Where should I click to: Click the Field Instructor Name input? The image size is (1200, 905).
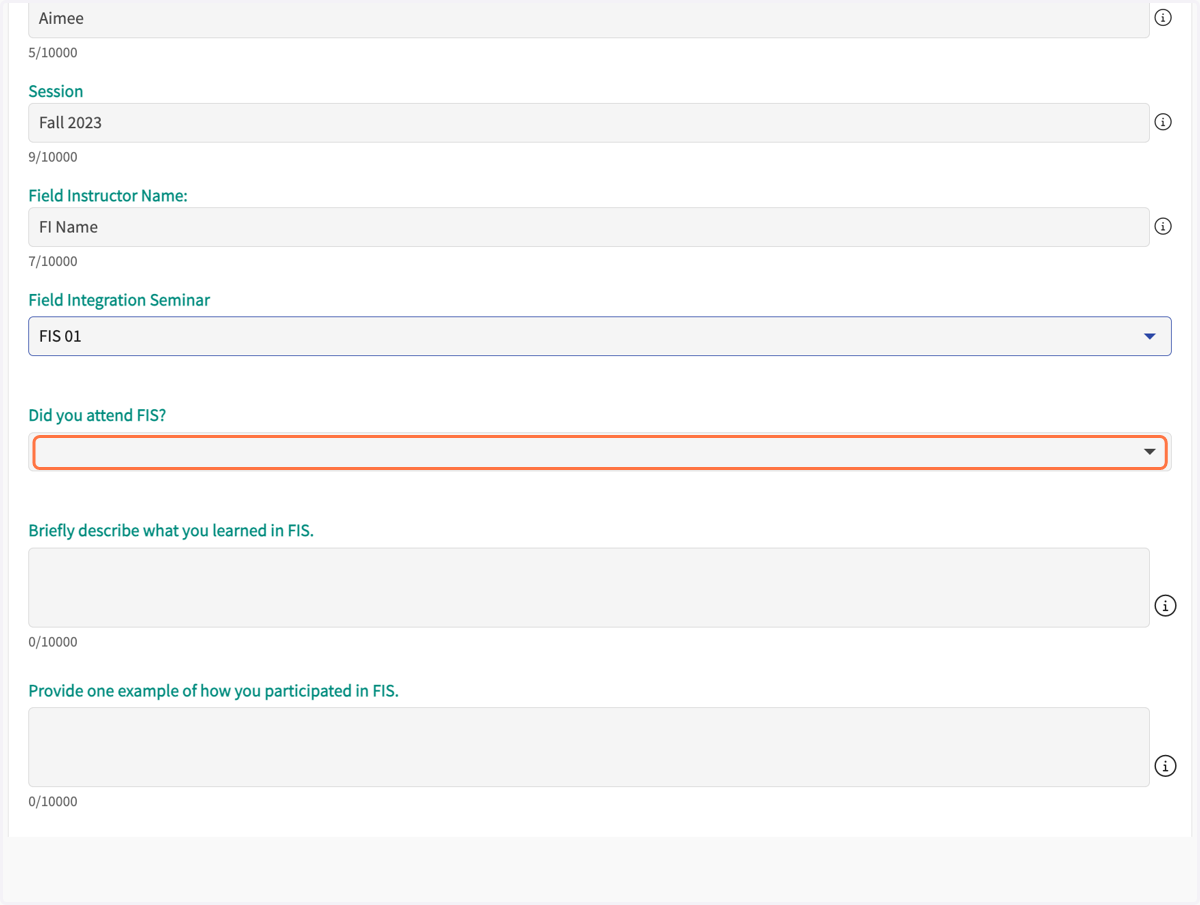coord(589,227)
